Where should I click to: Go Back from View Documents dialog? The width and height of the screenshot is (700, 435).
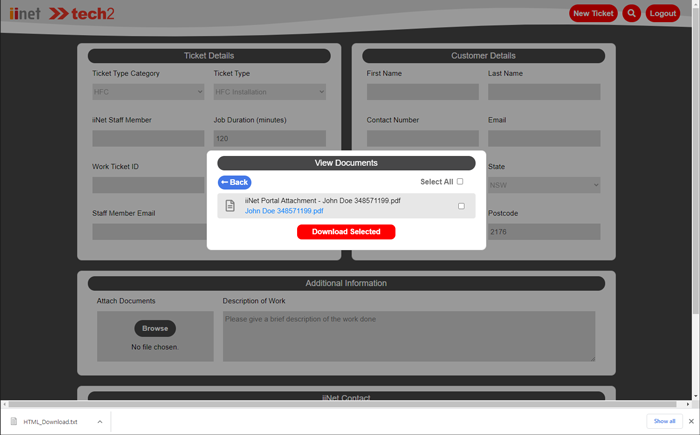click(x=234, y=182)
